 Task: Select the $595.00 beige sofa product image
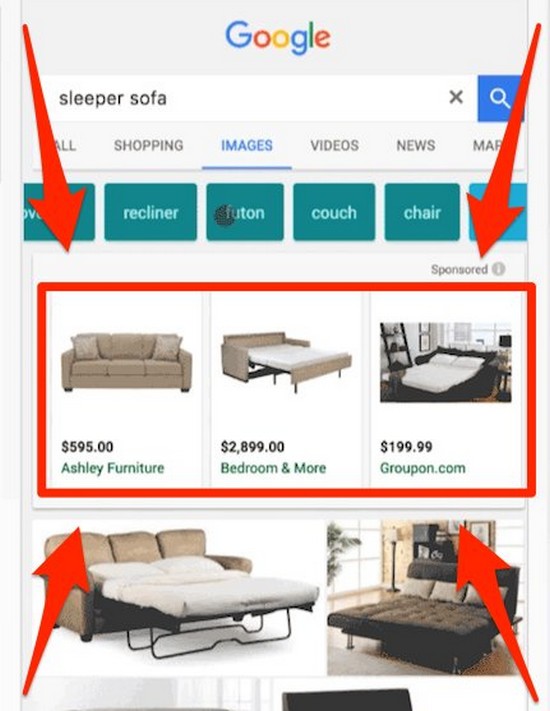click(x=127, y=362)
